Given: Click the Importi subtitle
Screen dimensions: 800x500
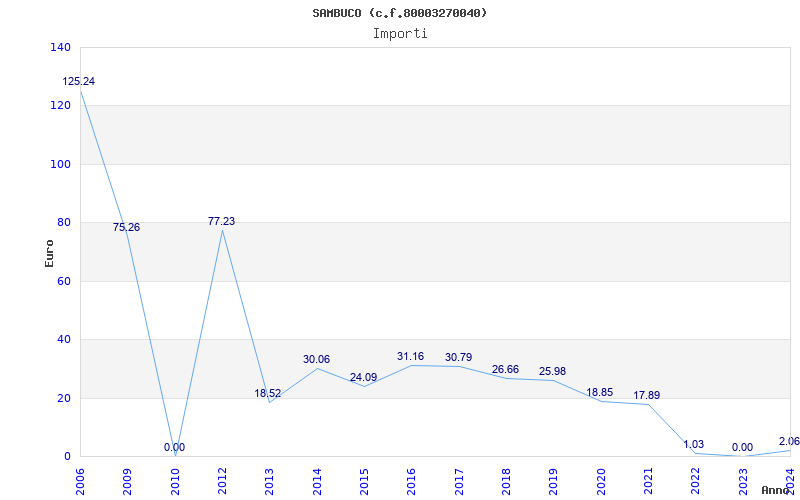Looking at the screenshot, I should tap(399, 34).
